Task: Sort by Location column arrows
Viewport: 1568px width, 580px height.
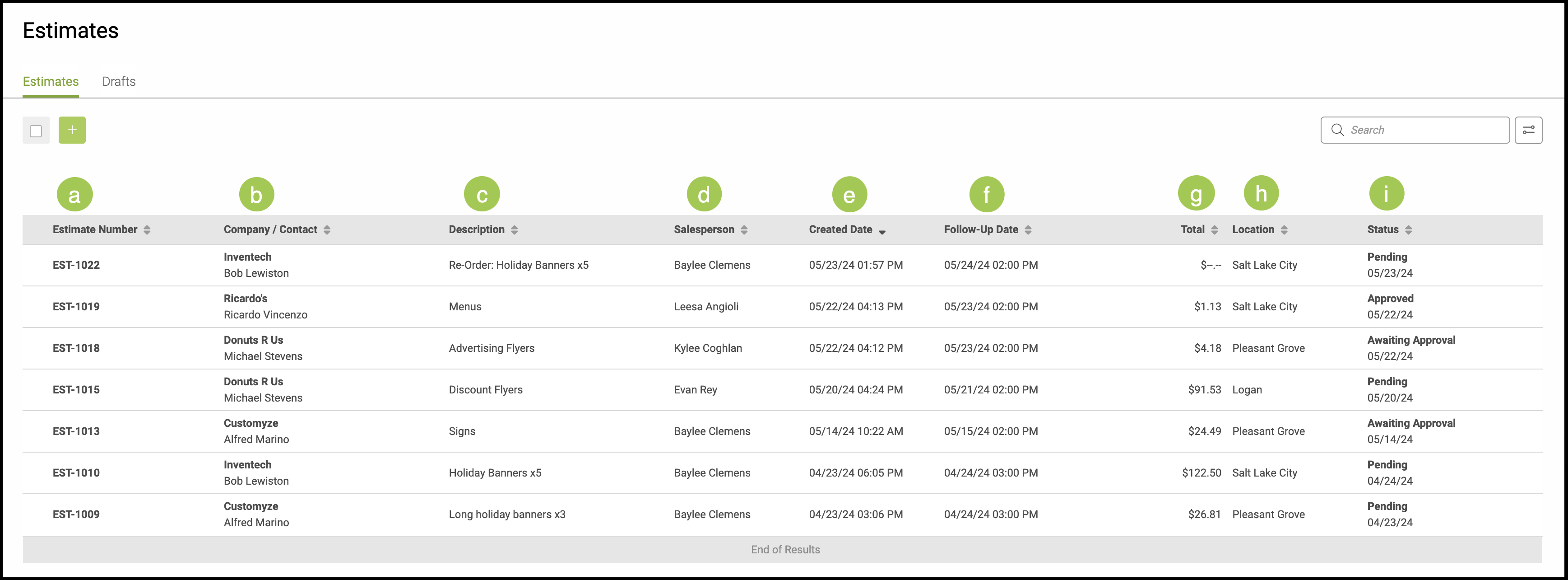Action: tap(1285, 229)
